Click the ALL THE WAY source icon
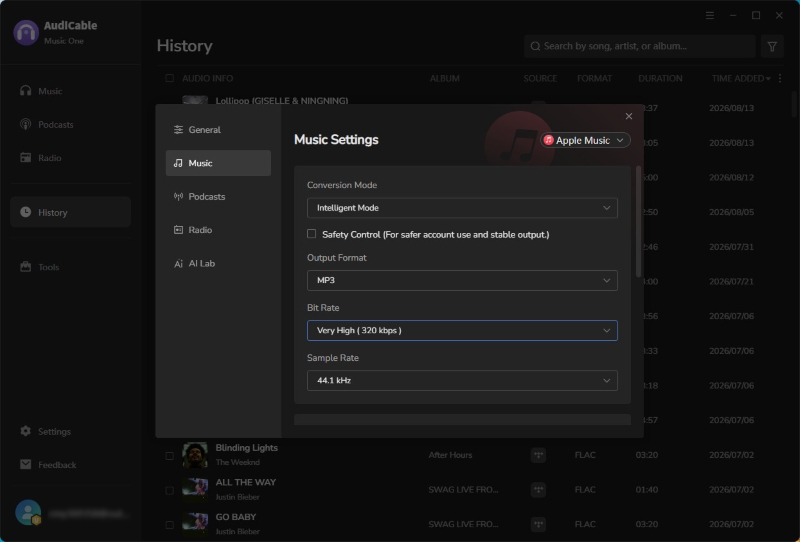 538,489
